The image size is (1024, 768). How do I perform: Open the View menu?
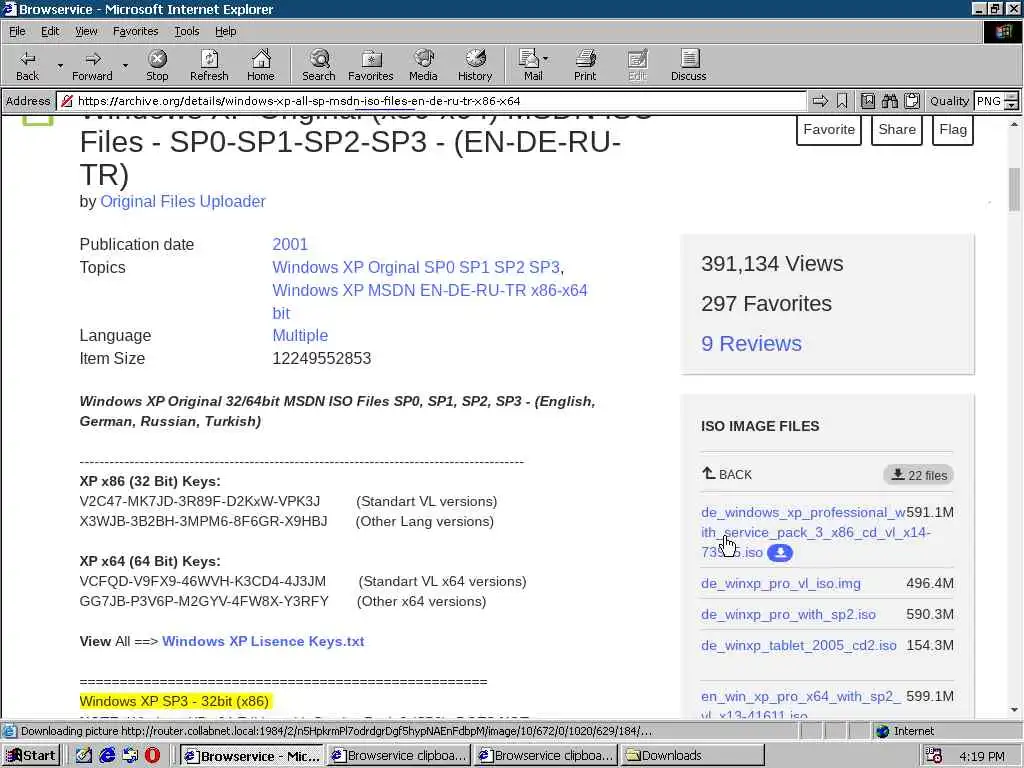[86, 31]
